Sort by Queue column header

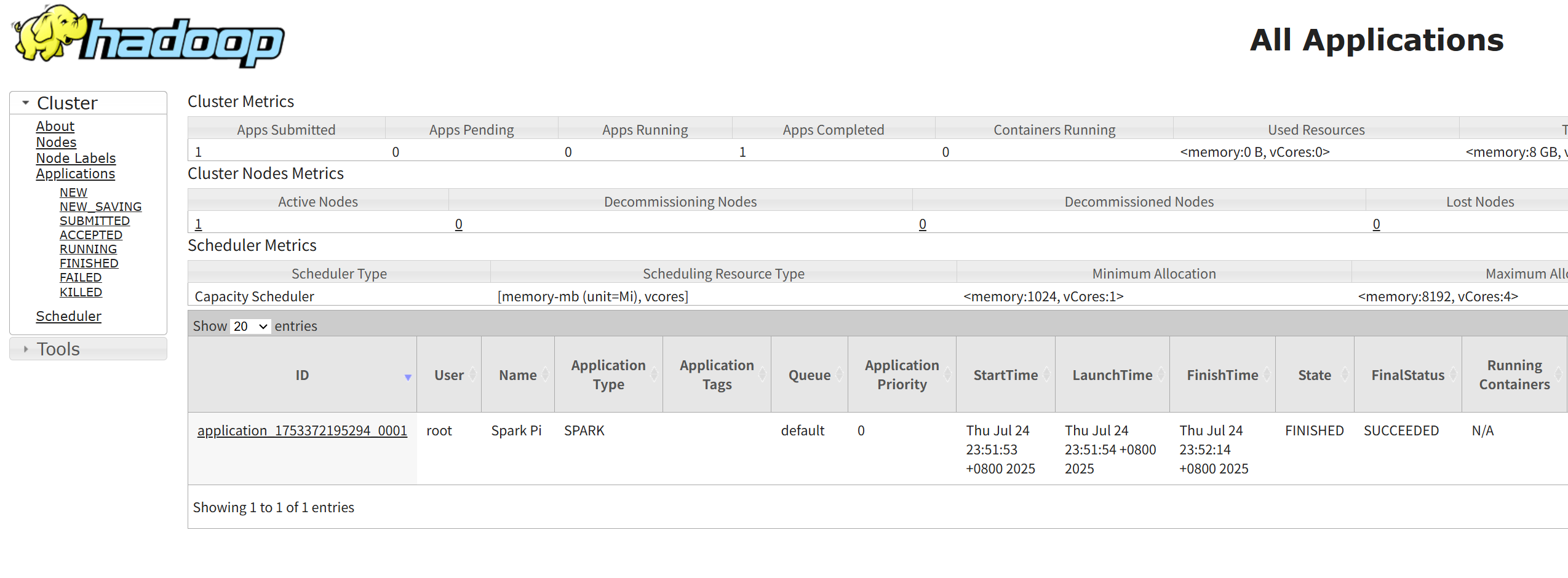(x=809, y=375)
